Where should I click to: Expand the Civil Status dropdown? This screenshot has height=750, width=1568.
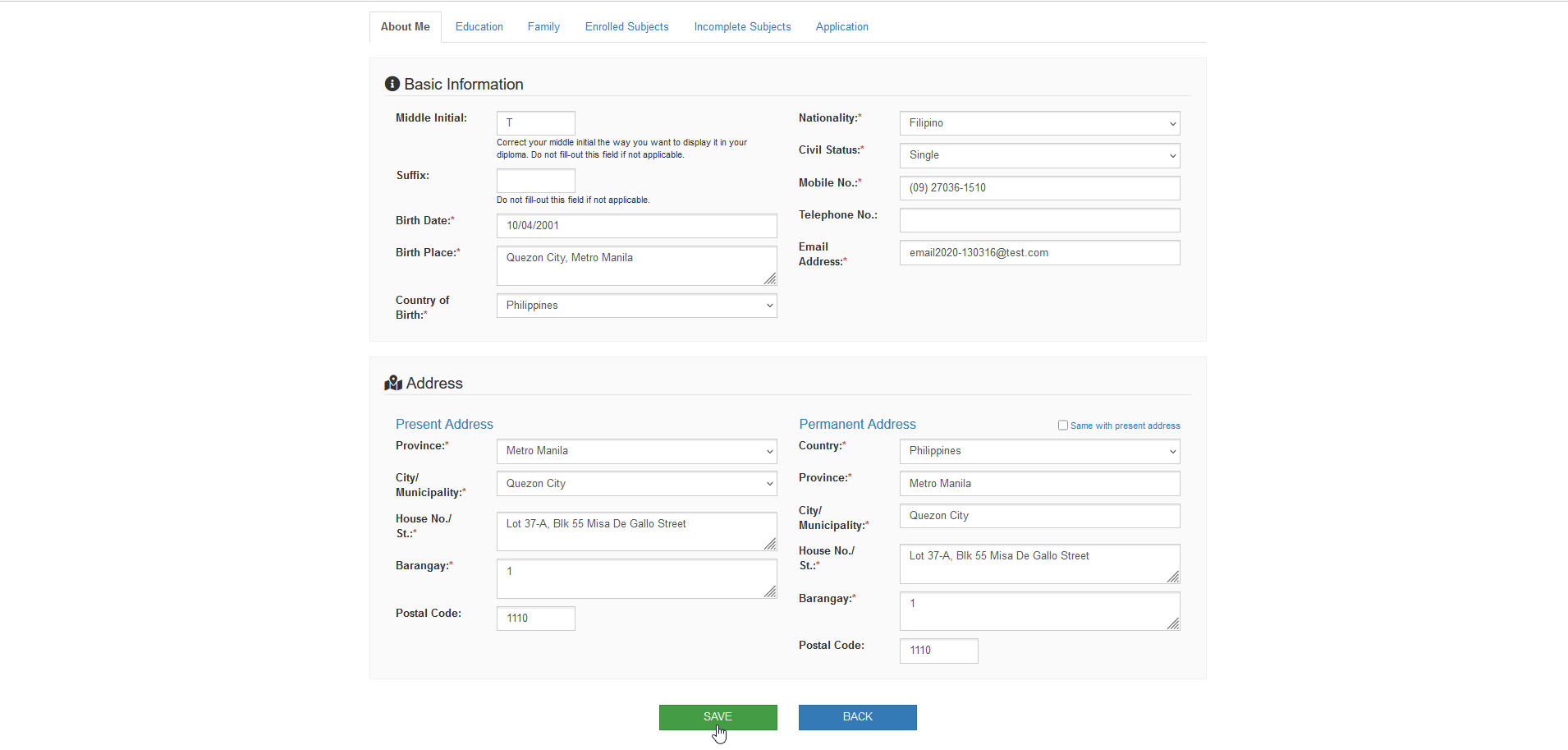coord(1039,155)
